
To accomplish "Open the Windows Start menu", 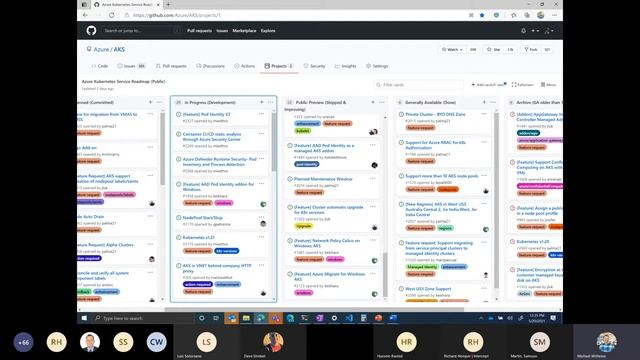I will [84, 318].
